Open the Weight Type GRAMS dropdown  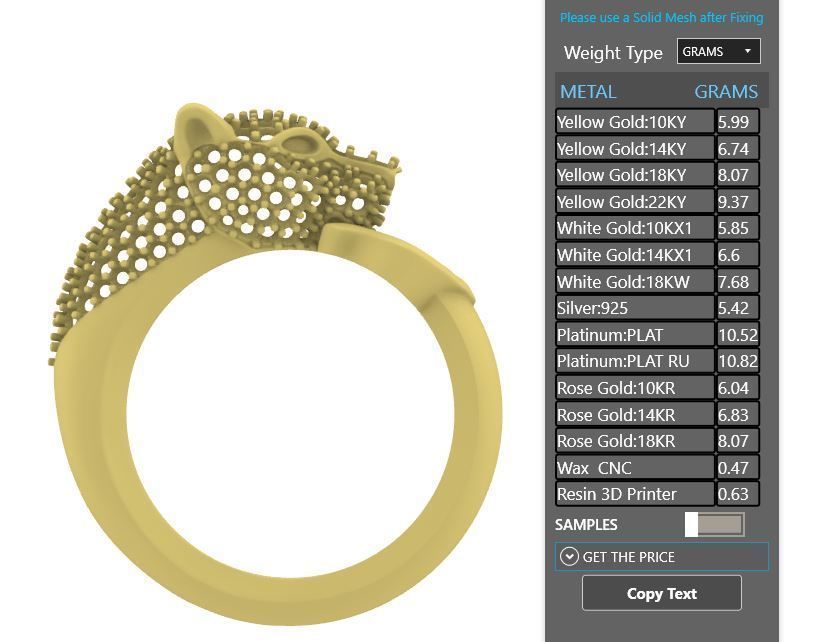click(x=719, y=52)
